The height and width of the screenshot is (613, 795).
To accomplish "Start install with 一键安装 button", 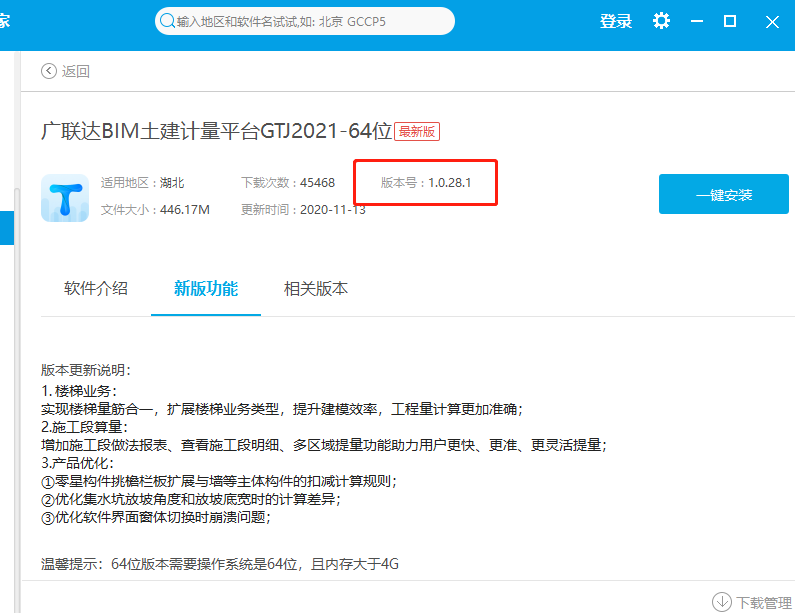I will click(724, 194).
